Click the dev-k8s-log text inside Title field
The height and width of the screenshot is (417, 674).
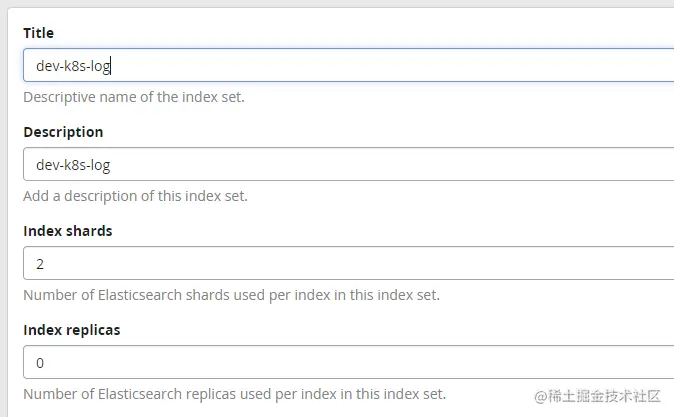[x=72, y=66]
